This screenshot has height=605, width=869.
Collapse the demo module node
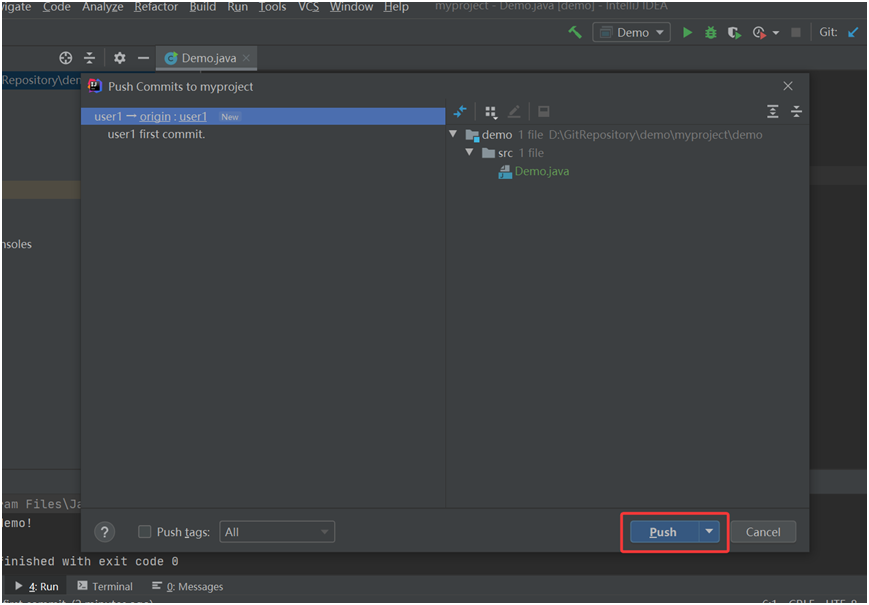pos(453,134)
